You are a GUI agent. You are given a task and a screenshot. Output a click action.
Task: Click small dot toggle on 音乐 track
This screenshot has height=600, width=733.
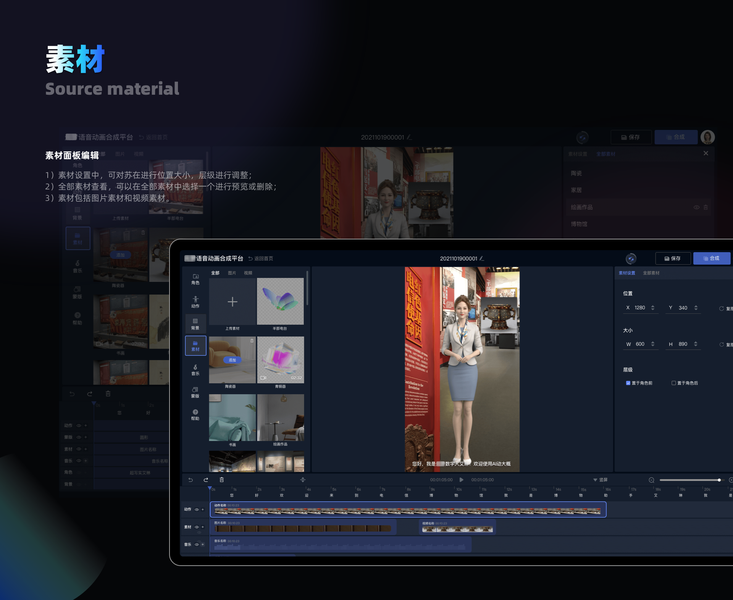(203, 544)
